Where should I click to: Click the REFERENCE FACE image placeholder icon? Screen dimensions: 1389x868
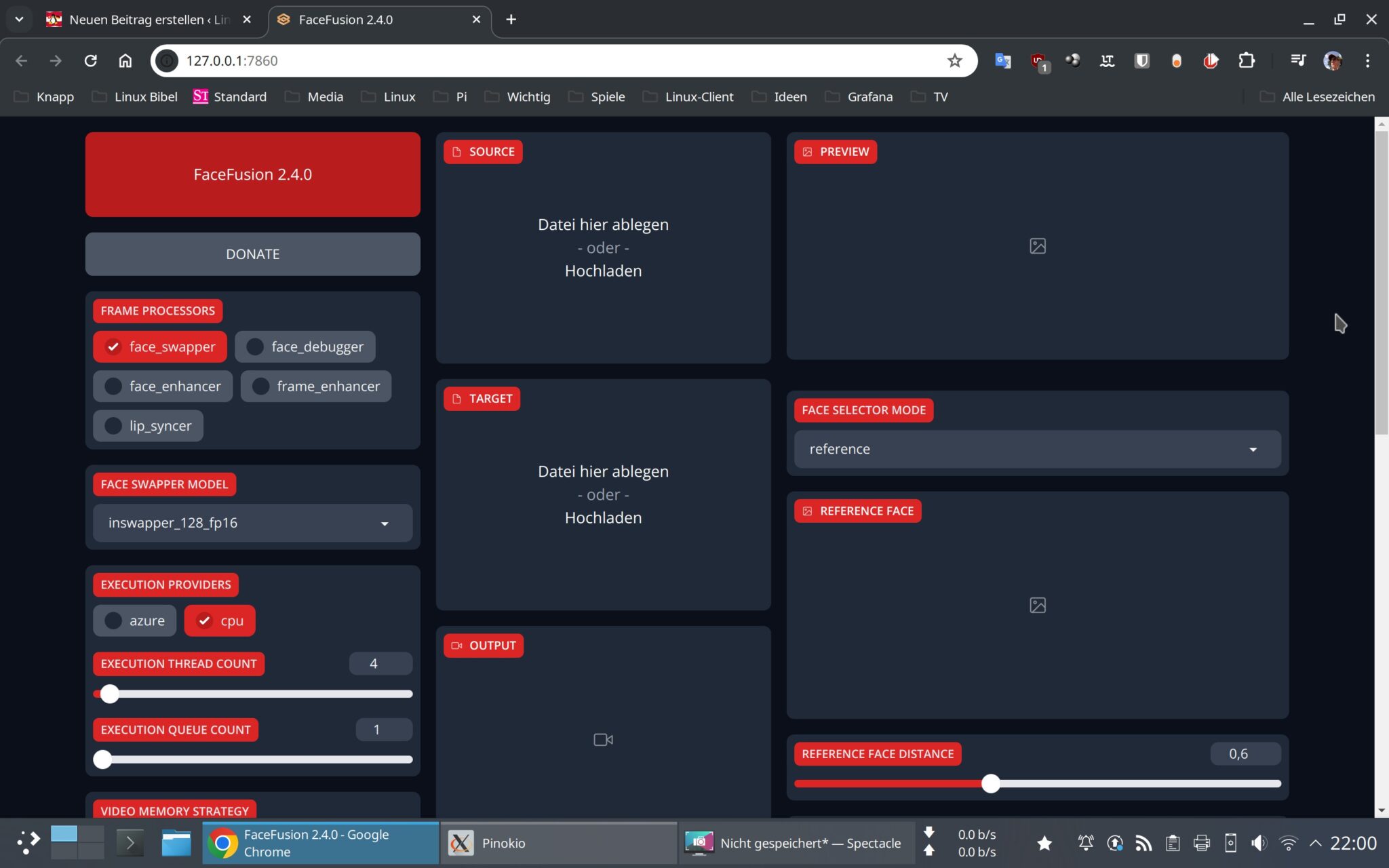point(1037,606)
